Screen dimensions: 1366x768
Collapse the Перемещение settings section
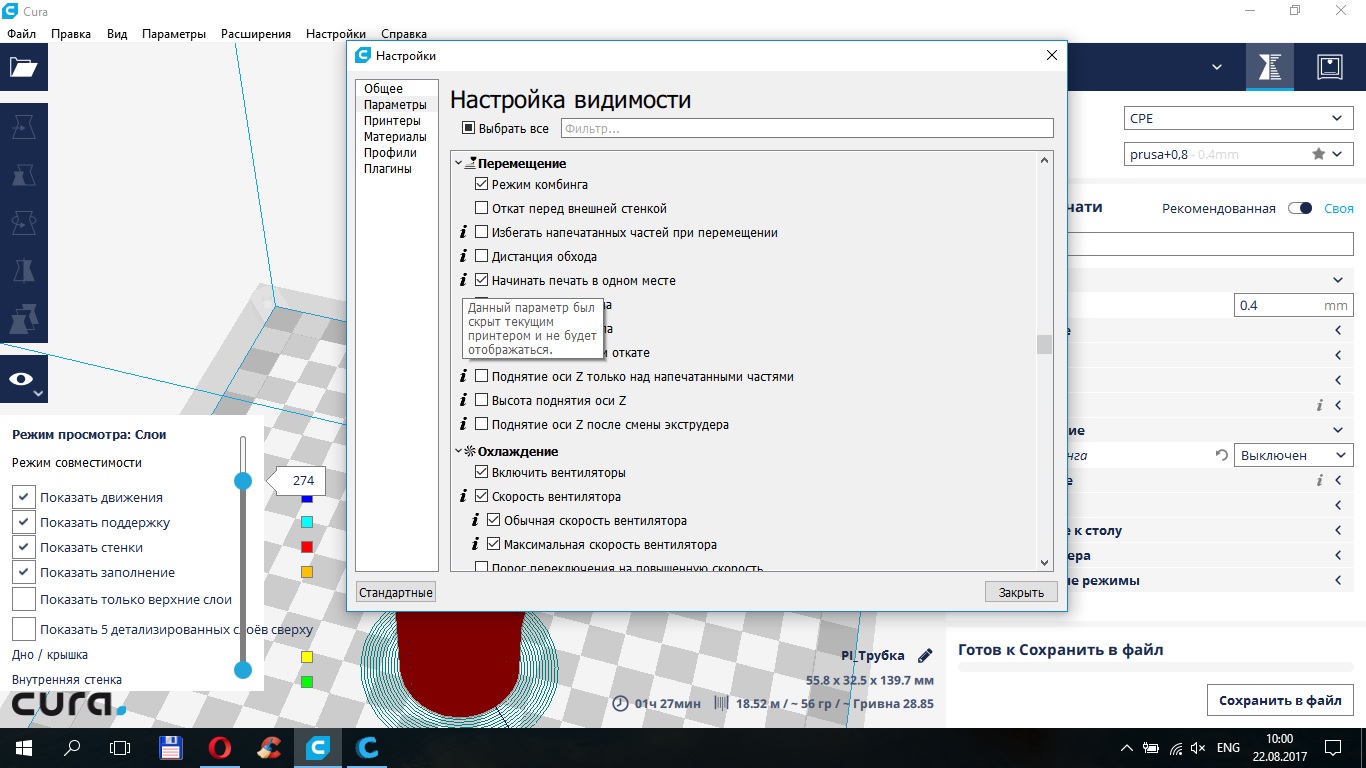[459, 163]
